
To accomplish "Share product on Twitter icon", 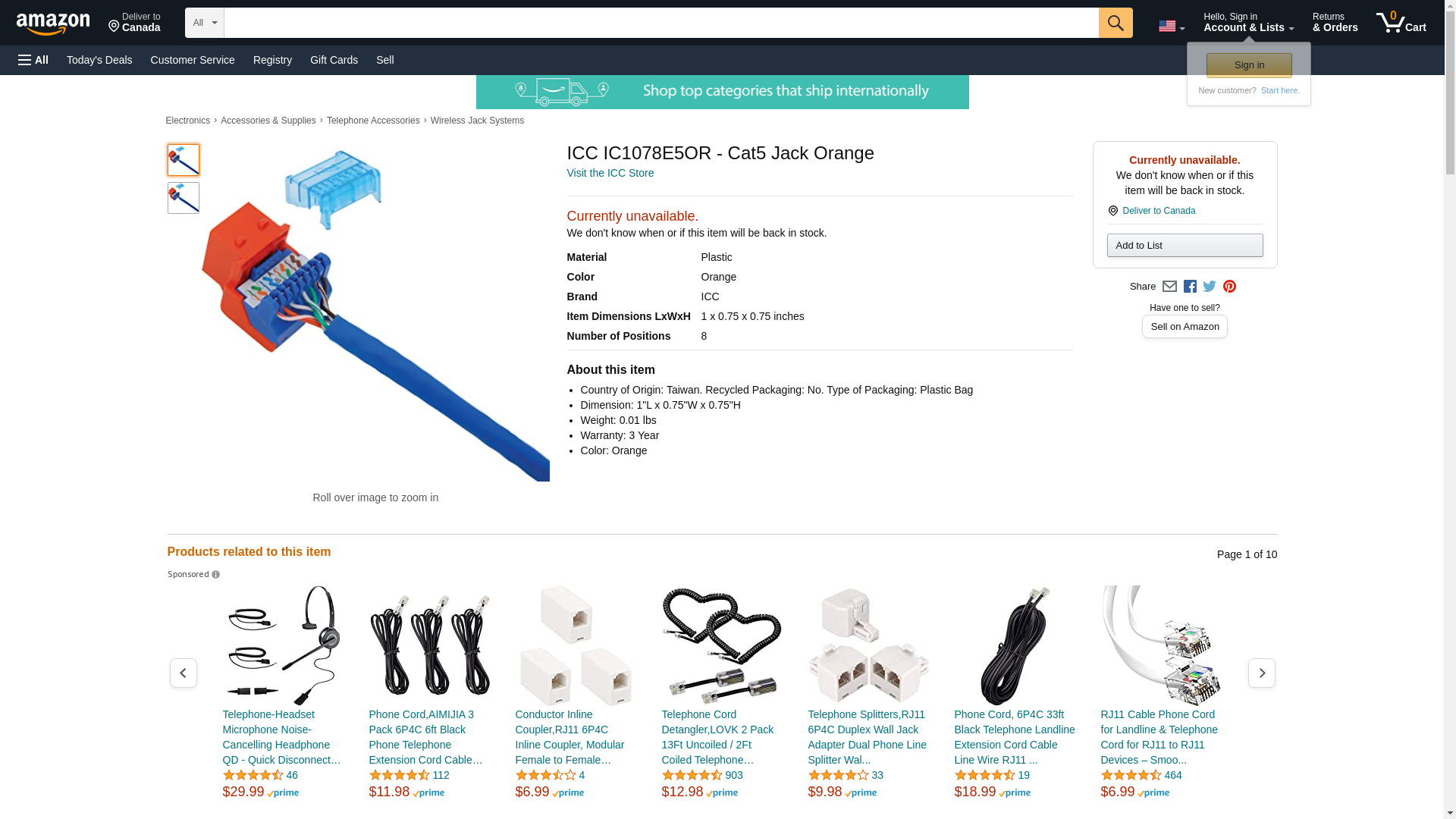I will (1210, 287).
